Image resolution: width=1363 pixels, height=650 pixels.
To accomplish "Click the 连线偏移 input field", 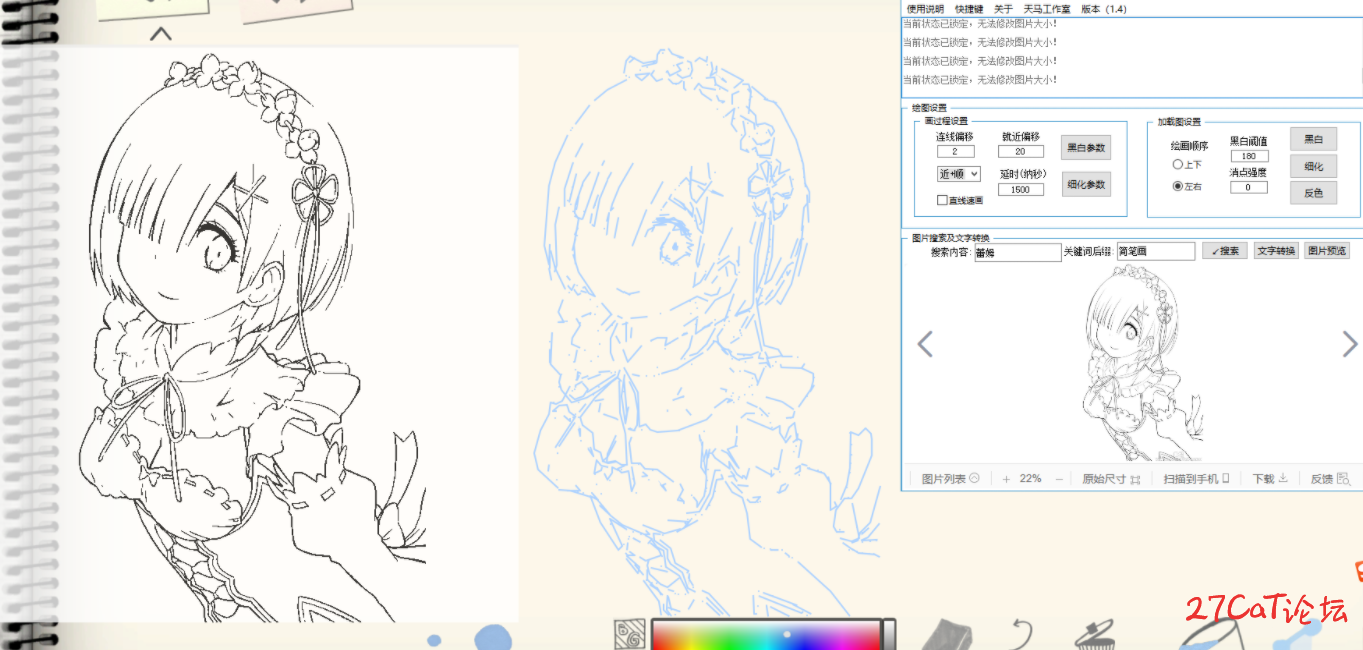I will (956, 152).
